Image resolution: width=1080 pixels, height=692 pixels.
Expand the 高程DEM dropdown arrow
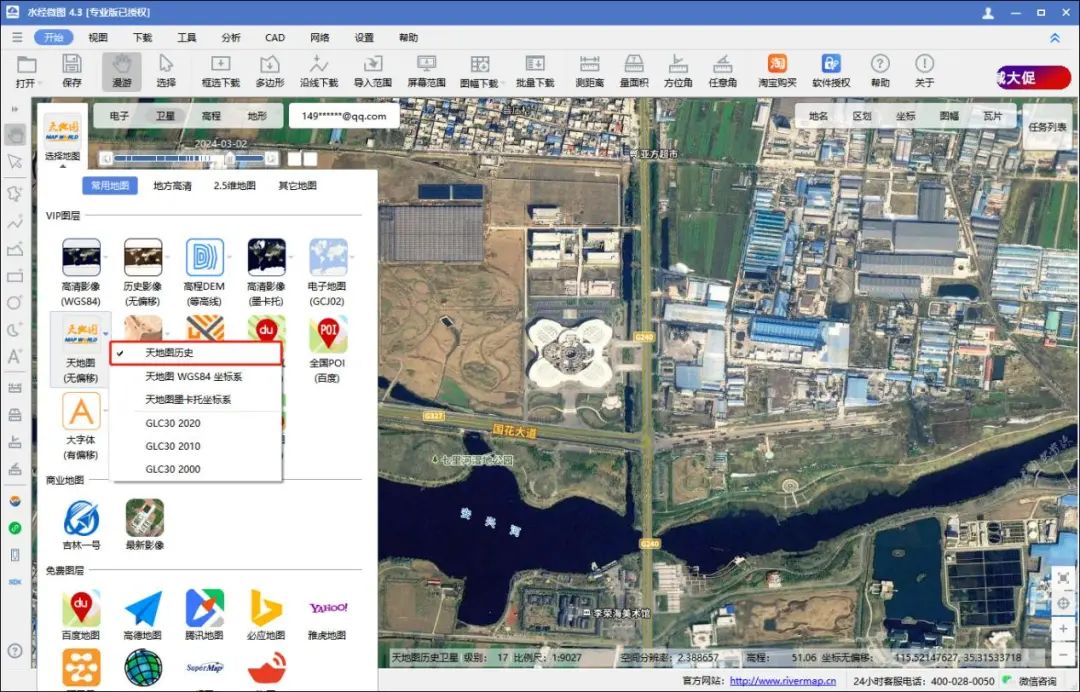(229, 257)
